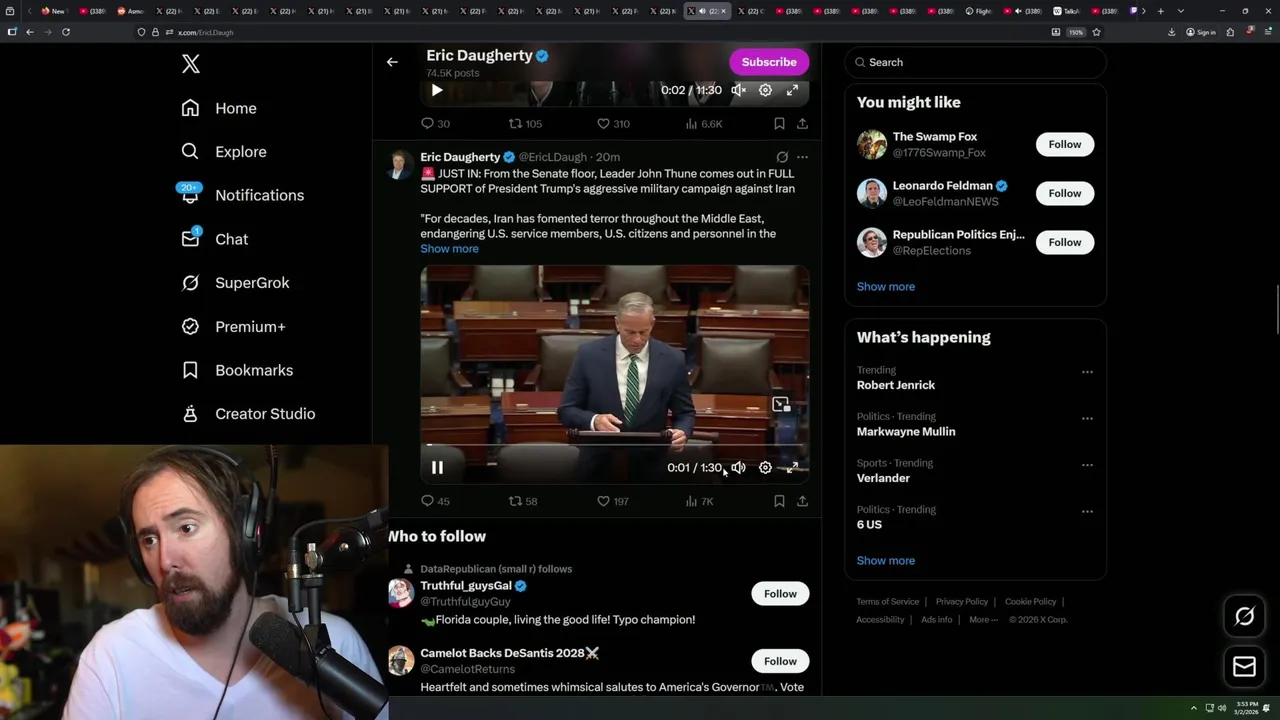The height and width of the screenshot is (720, 1280).
Task: Like the post with 197 likes
Action: coord(613,501)
